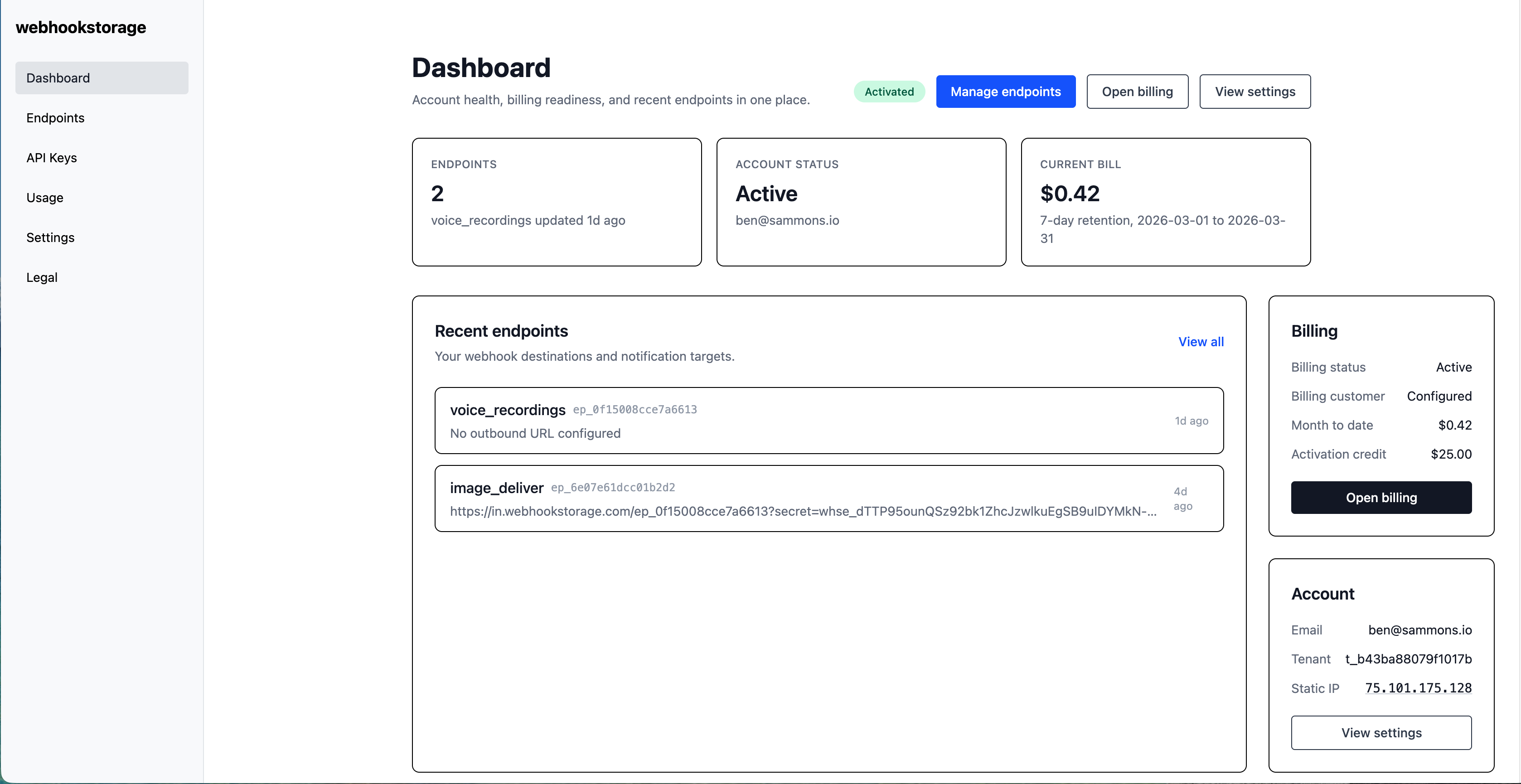
Task: Open billing from the Billing panel
Action: tap(1381, 497)
